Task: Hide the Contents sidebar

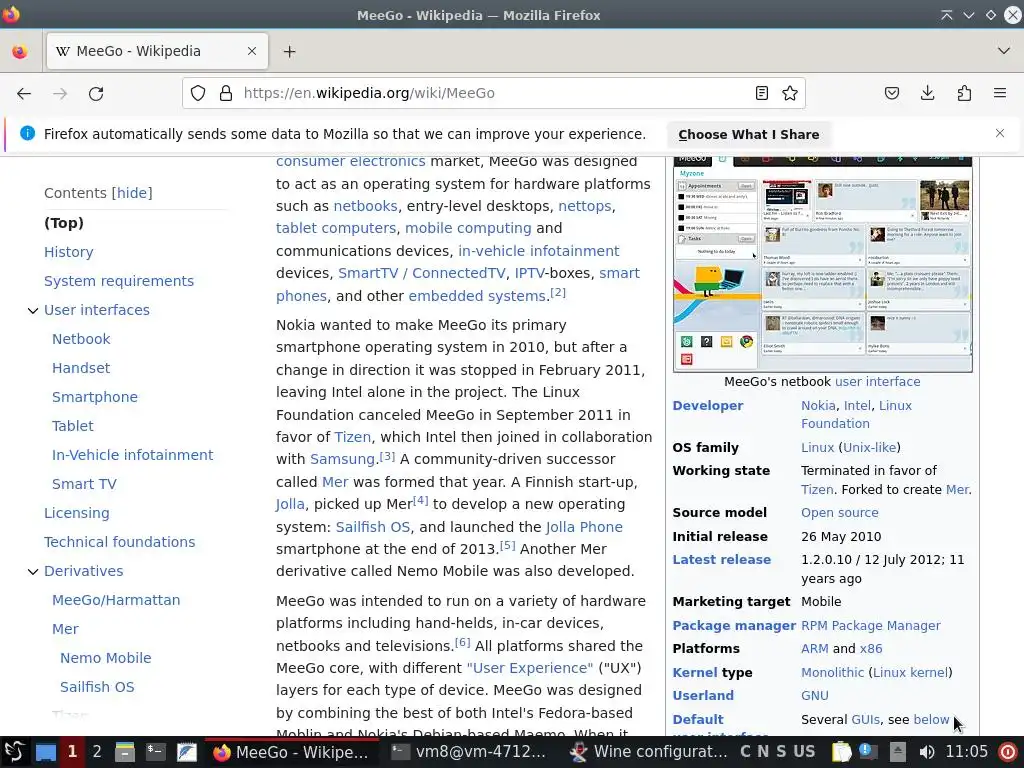Action: tap(131, 193)
